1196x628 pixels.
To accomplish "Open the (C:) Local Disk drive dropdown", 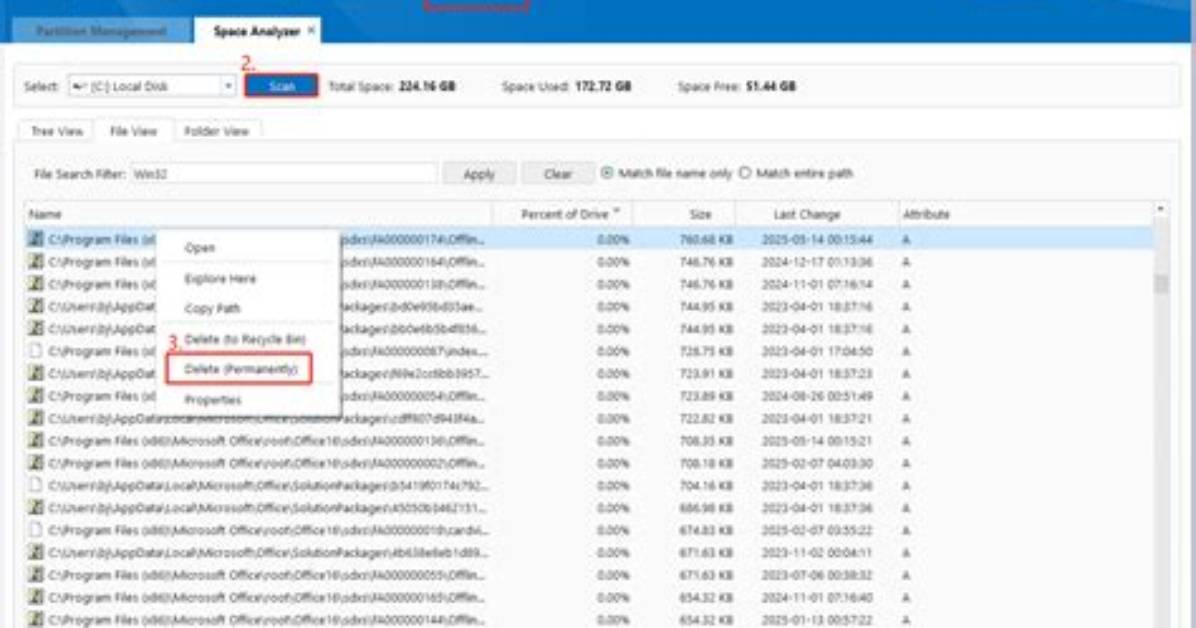I will point(228,85).
